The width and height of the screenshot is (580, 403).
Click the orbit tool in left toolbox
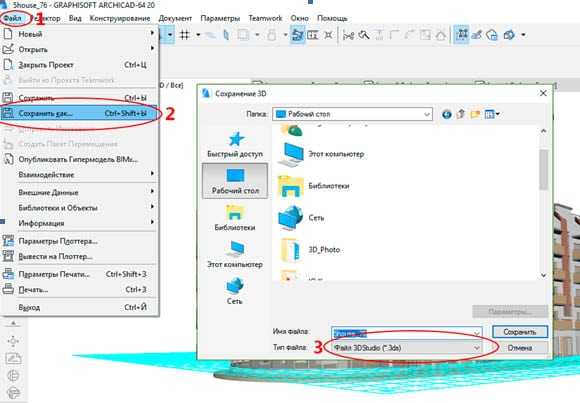[13, 341]
